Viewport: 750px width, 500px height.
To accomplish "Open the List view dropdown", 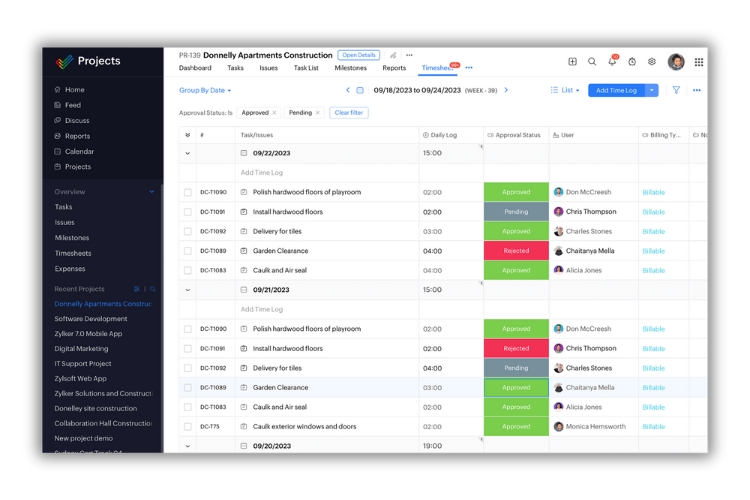I will 565,90.
